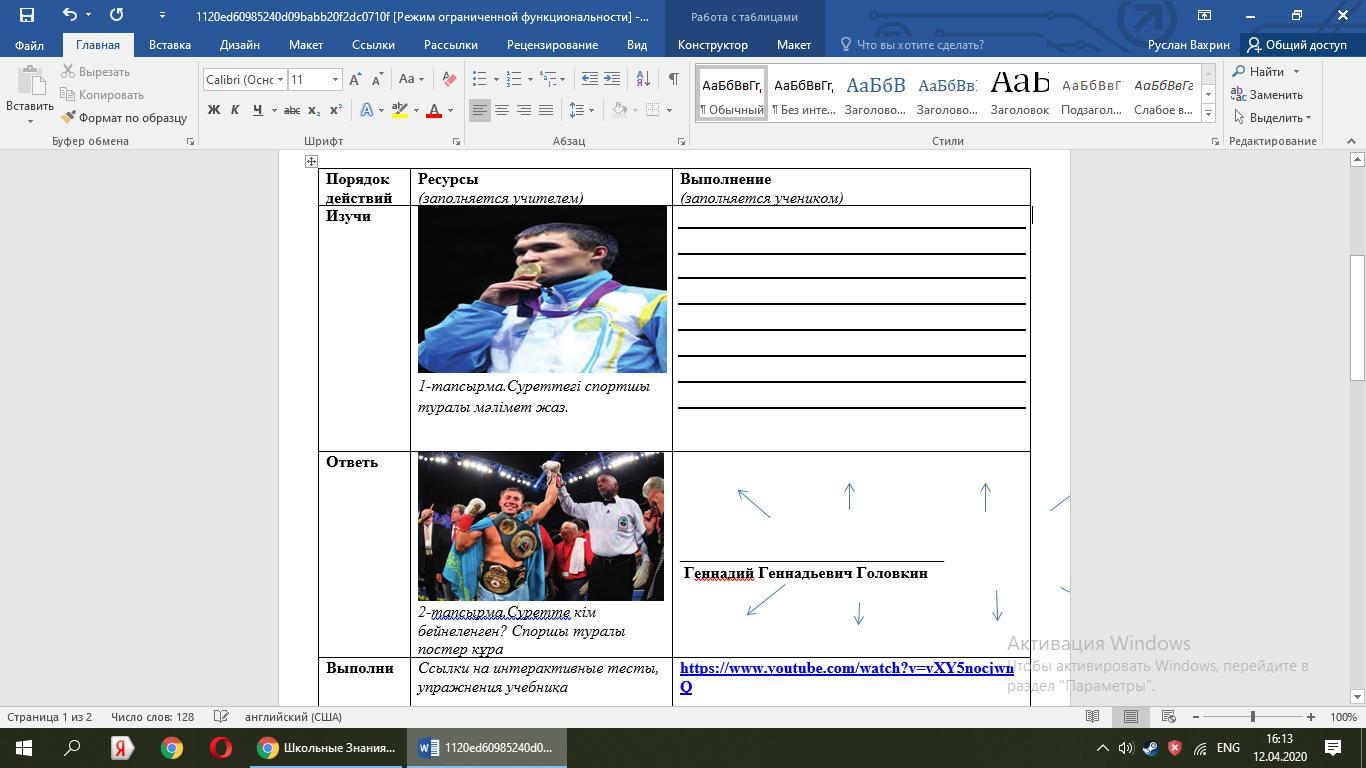Click the Justify alignment icon
The height and width of the screenshot is (768, 1366).
pyautogui.click(x=546, y=110)
